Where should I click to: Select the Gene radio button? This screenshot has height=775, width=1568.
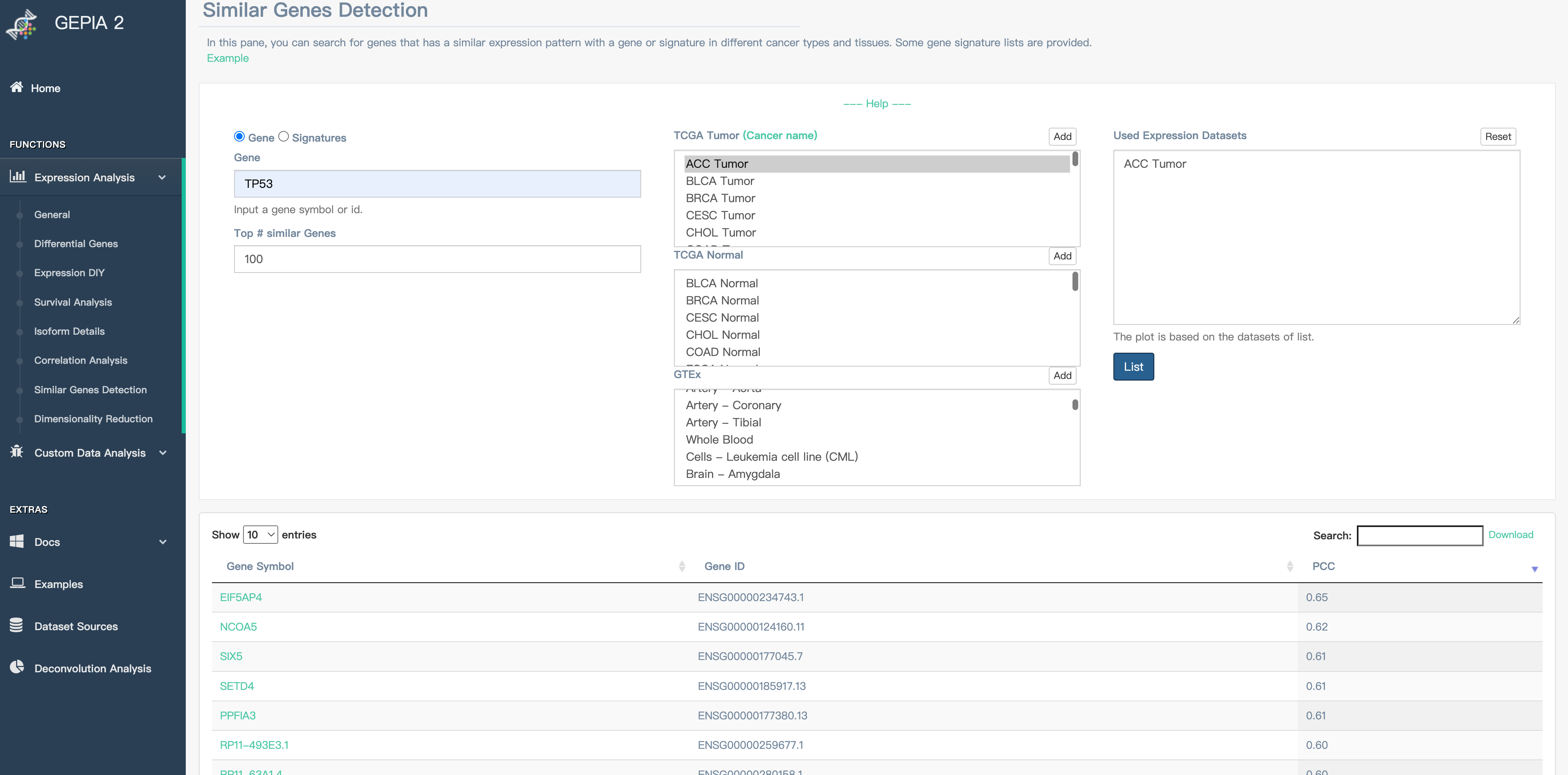tap(239, 136)
